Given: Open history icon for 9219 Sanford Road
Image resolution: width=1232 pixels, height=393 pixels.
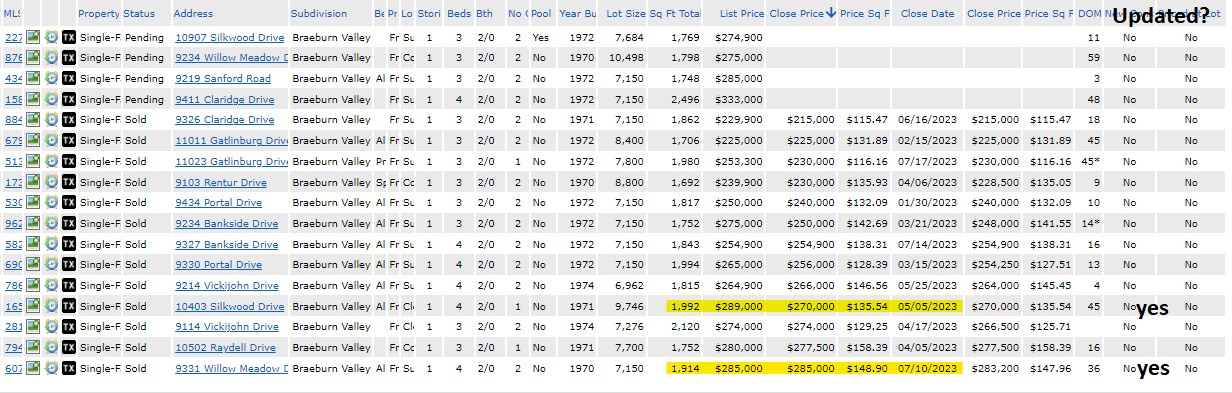Looking at the screenshot, I should [x=51, y=79].
